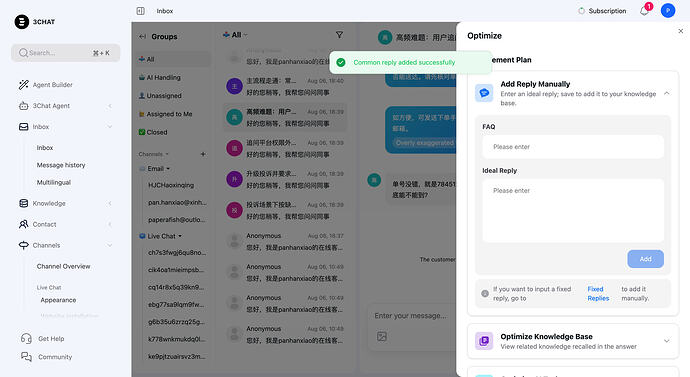Click the Channels icon in sidebar
Screen dimensions: 690x377
24,245
